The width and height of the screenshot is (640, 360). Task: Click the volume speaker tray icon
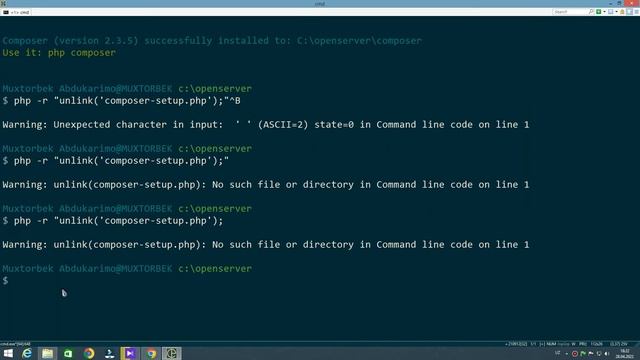pyautogui.click(x=607, y=354)
